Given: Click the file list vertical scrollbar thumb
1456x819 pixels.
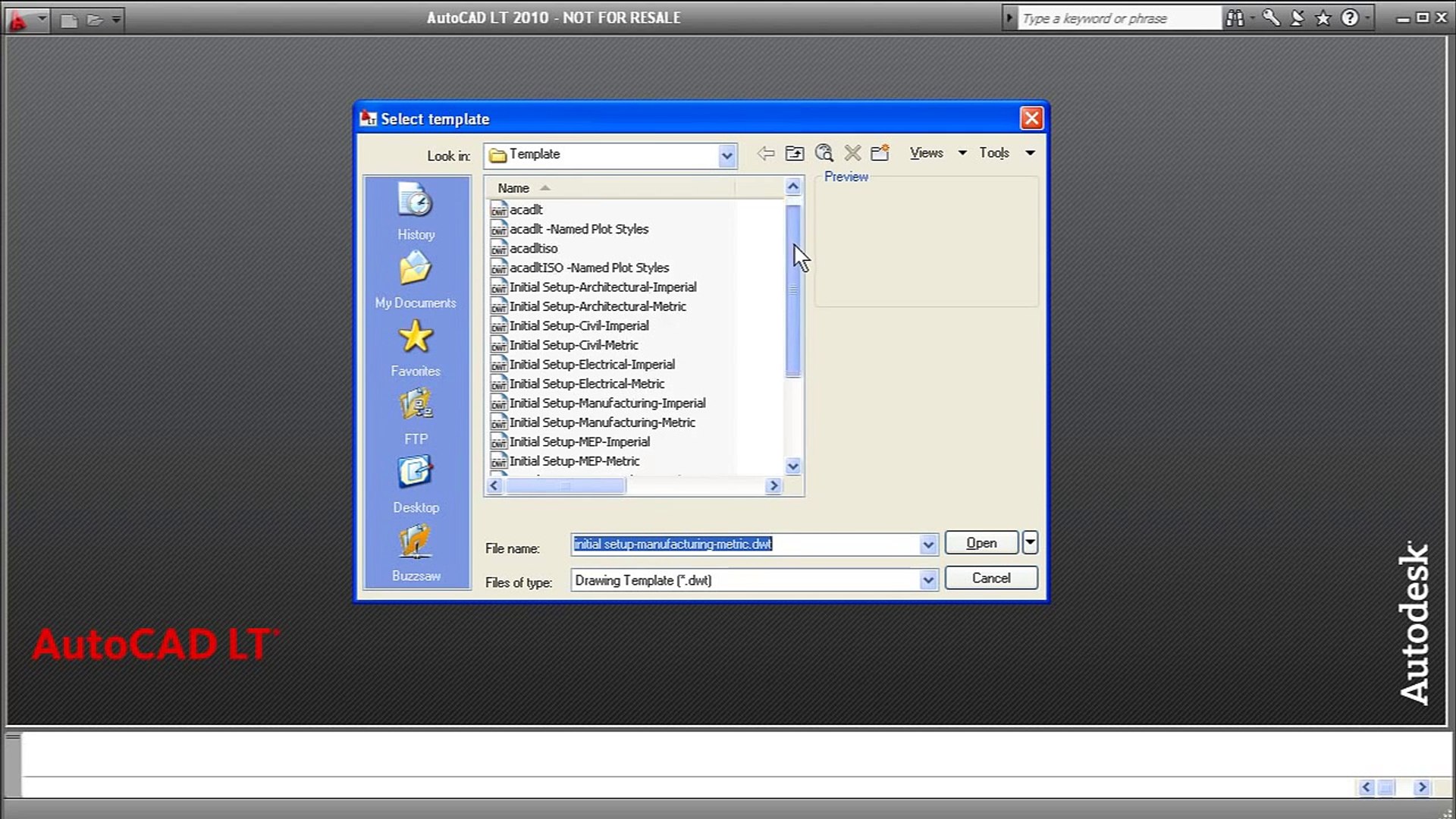Looking at the screenshot, I should coord(793,290).
